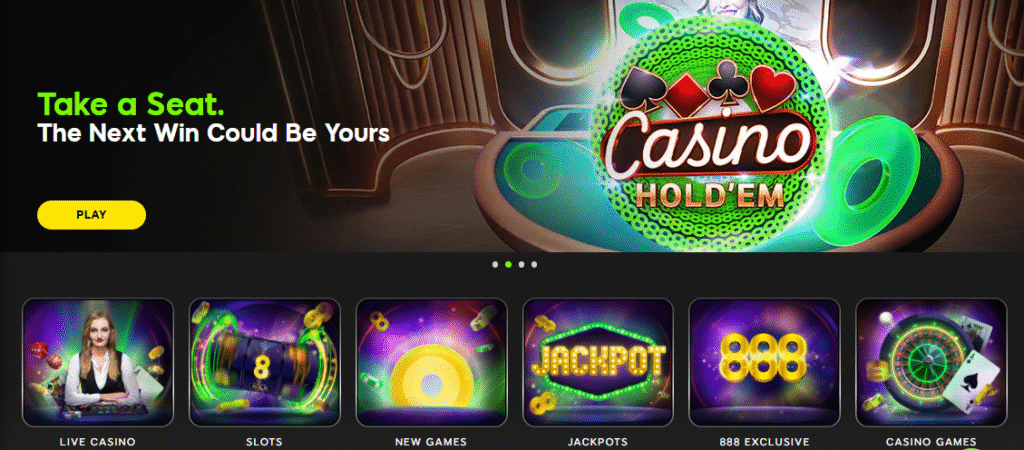Screen dimensions: 1024x450
Task: Jump to the last carousel slide dot
Action: [534, 265]
